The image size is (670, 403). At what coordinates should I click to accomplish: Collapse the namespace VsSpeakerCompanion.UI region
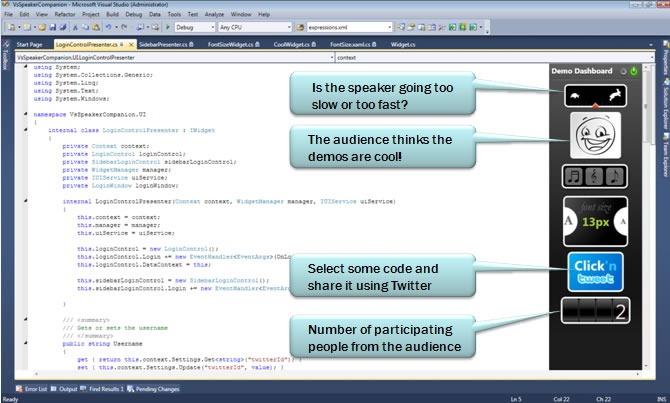pos(26,114)
